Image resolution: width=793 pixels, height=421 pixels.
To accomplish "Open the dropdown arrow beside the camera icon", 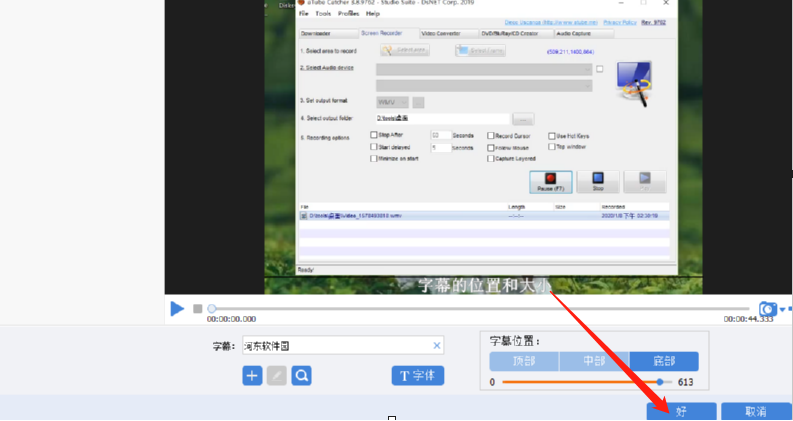I will (783, 309).
